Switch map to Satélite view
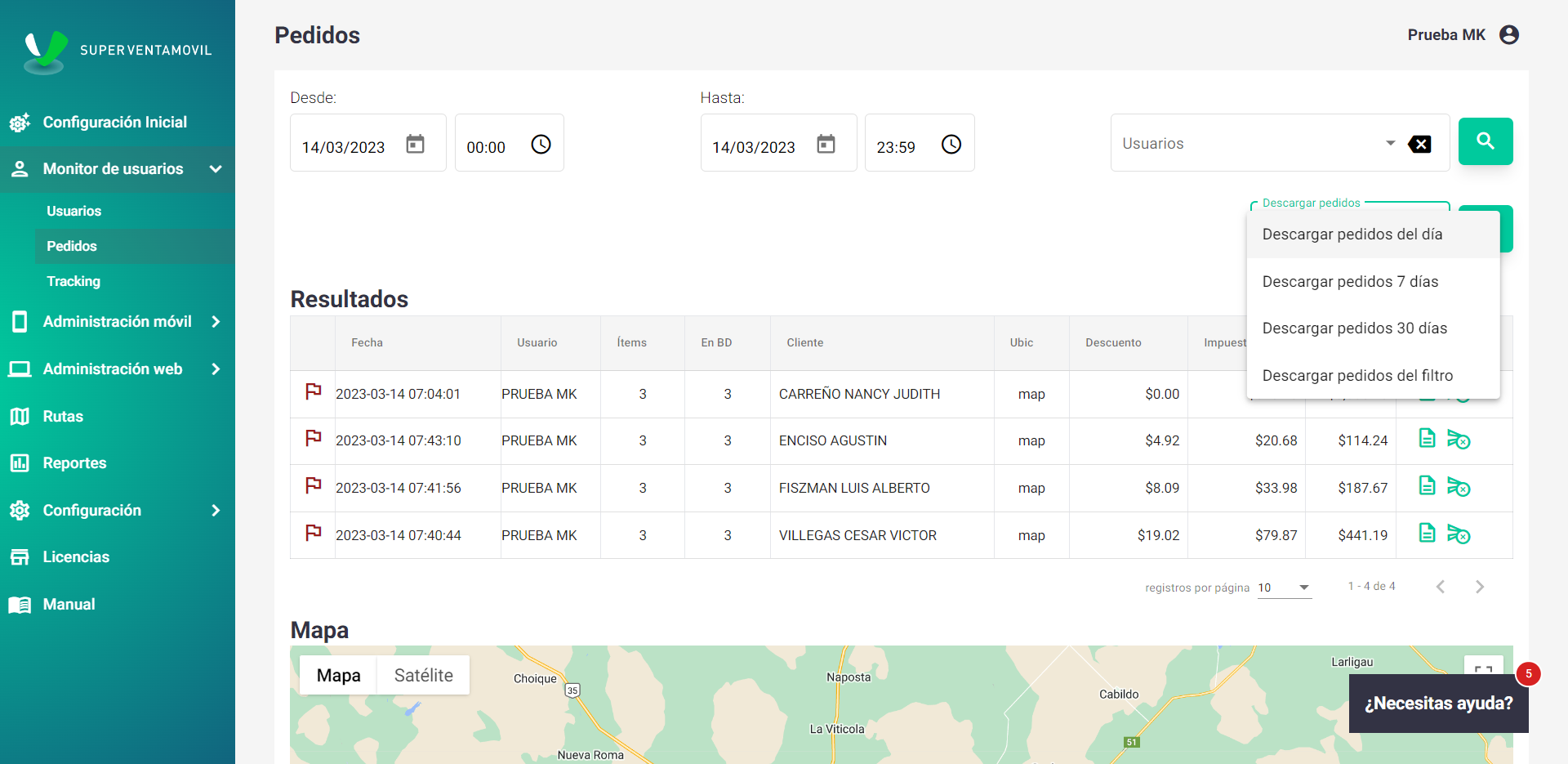 coord(423,675)
